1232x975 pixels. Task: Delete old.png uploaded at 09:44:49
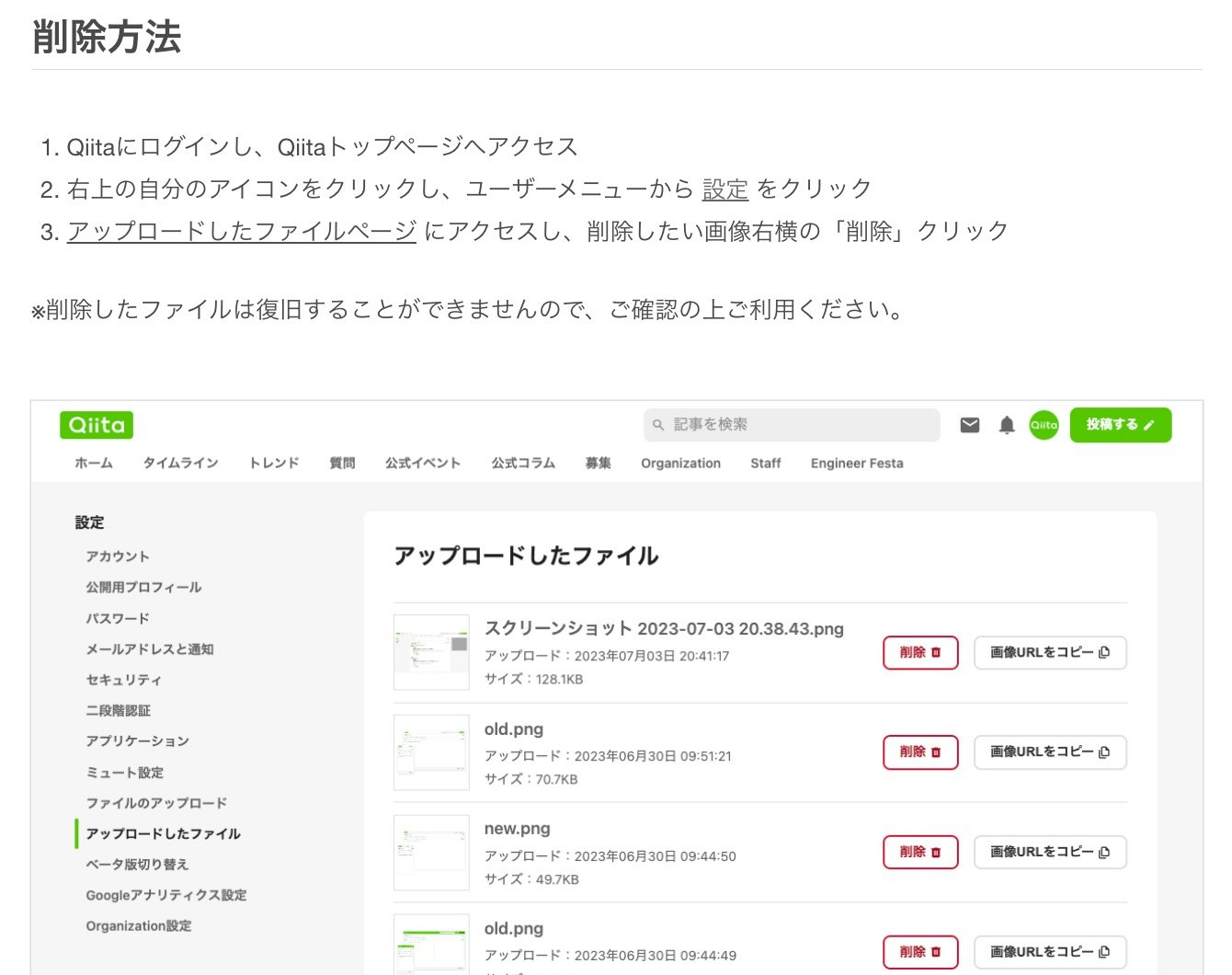[x=920, y=952]
